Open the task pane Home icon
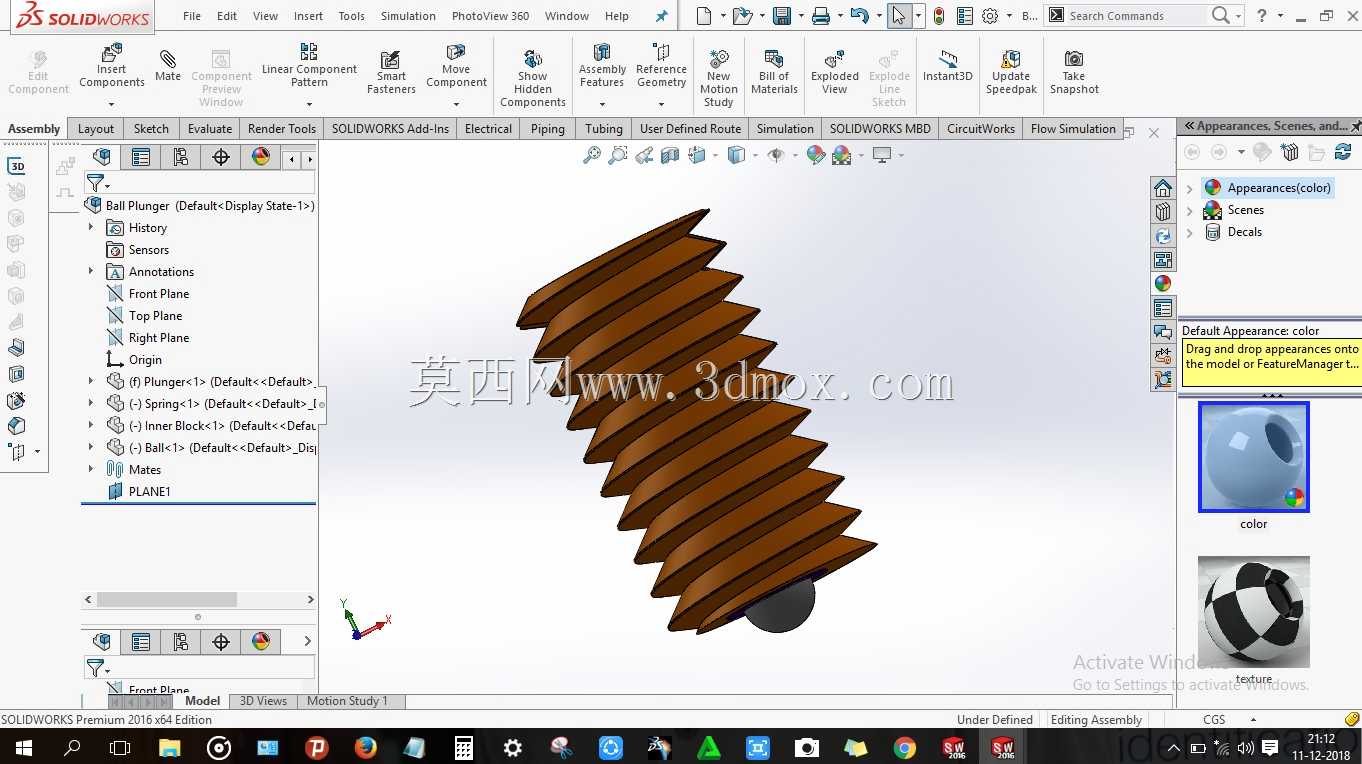 coord(1163,188)
